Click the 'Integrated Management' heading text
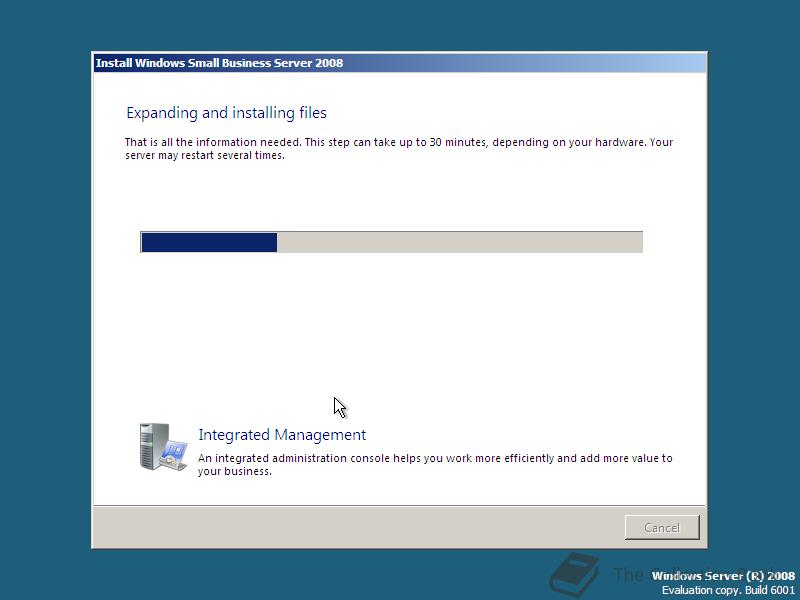The width and height of the screenshot is (800, 600). point(282,435)
